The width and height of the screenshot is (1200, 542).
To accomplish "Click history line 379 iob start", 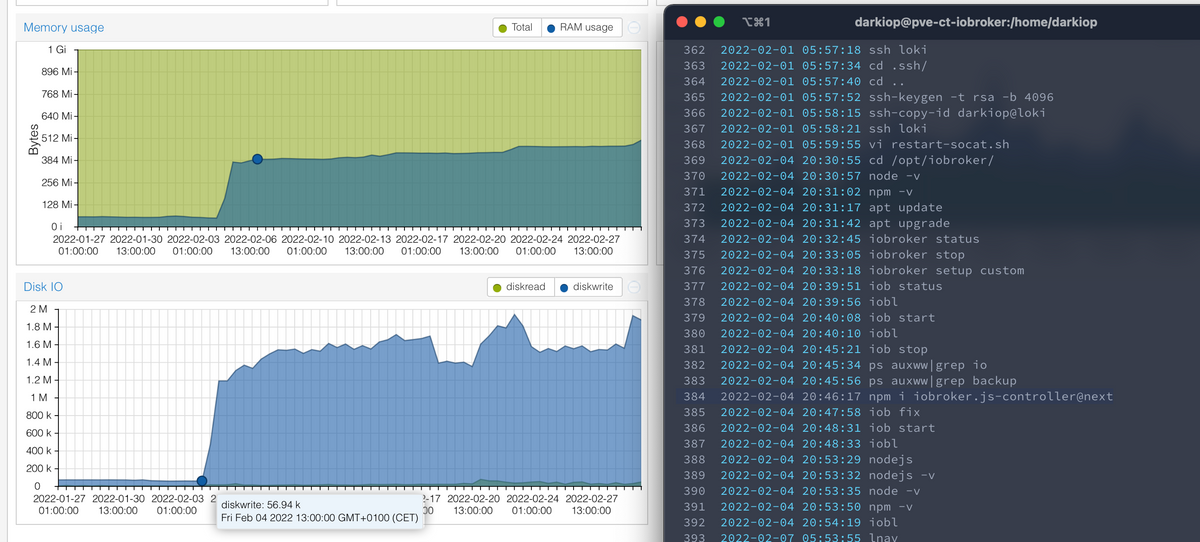I will point(808,318).
